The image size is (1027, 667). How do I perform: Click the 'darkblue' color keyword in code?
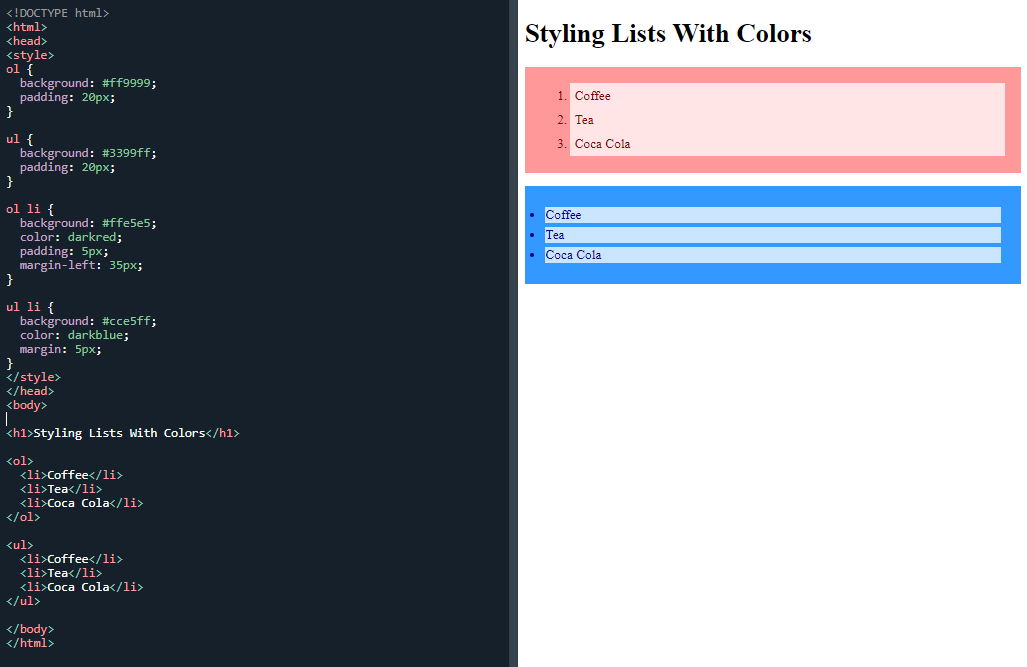pyautogui.click(x=95, y=335)
